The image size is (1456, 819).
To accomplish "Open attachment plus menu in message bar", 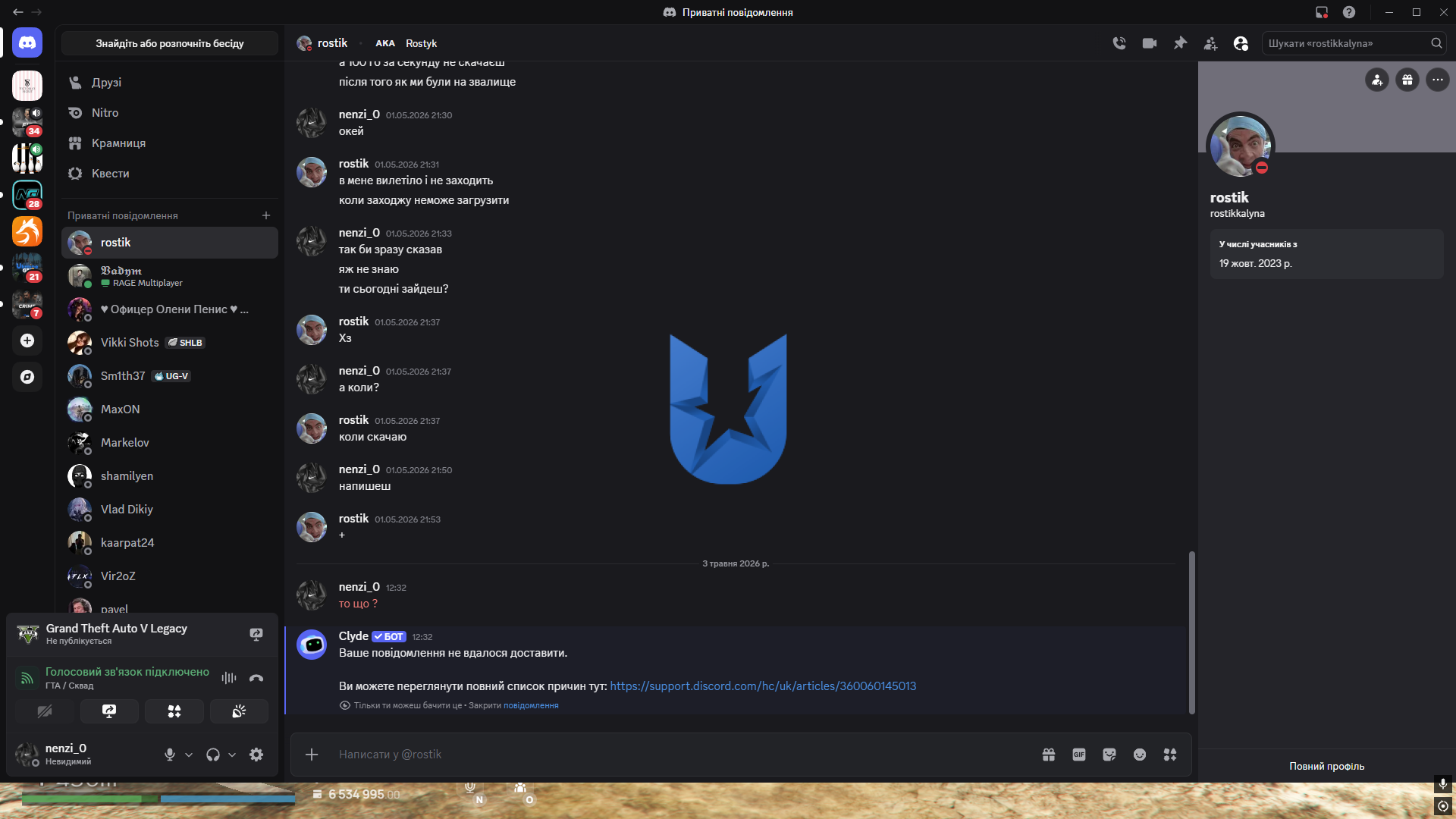I will (312, 755).
